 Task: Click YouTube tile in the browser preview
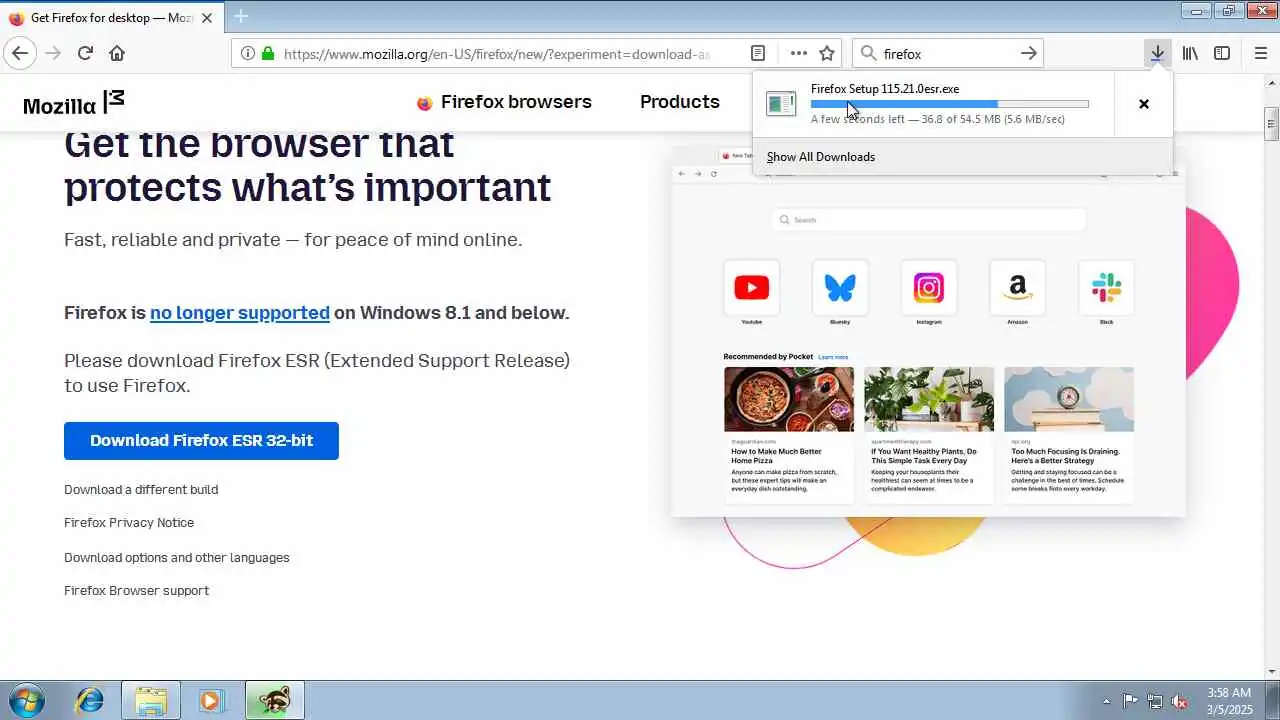tap(751, 289)
